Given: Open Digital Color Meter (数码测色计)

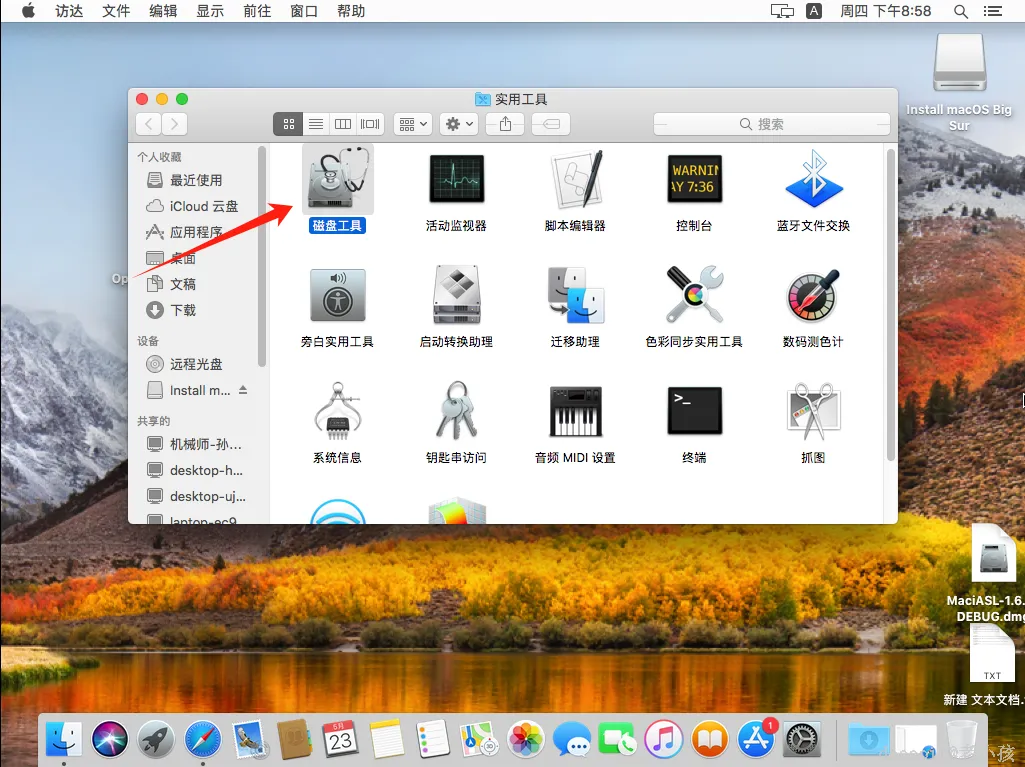Looking at the screenshot, I should click(813, 295).
